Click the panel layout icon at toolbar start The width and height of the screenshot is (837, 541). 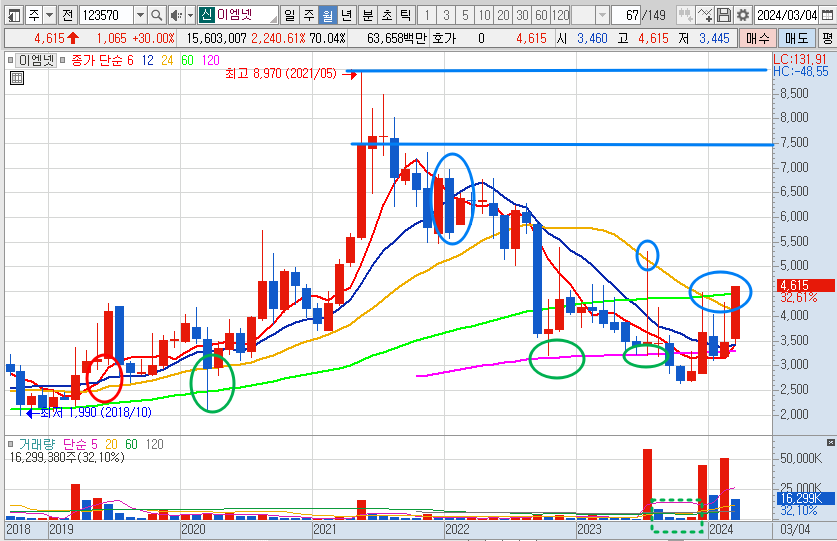click(x=14, y=15)
